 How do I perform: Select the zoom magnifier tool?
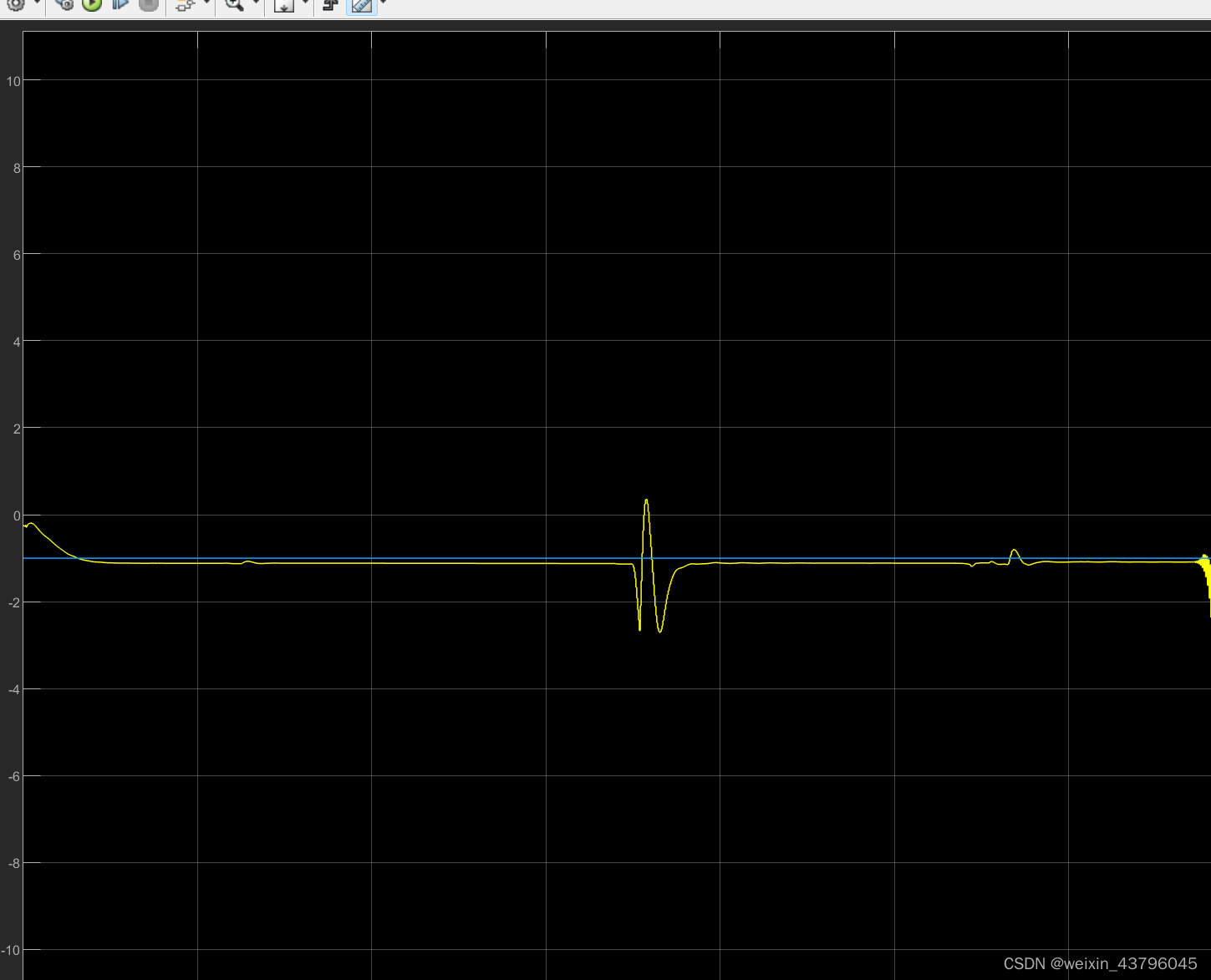234,5
